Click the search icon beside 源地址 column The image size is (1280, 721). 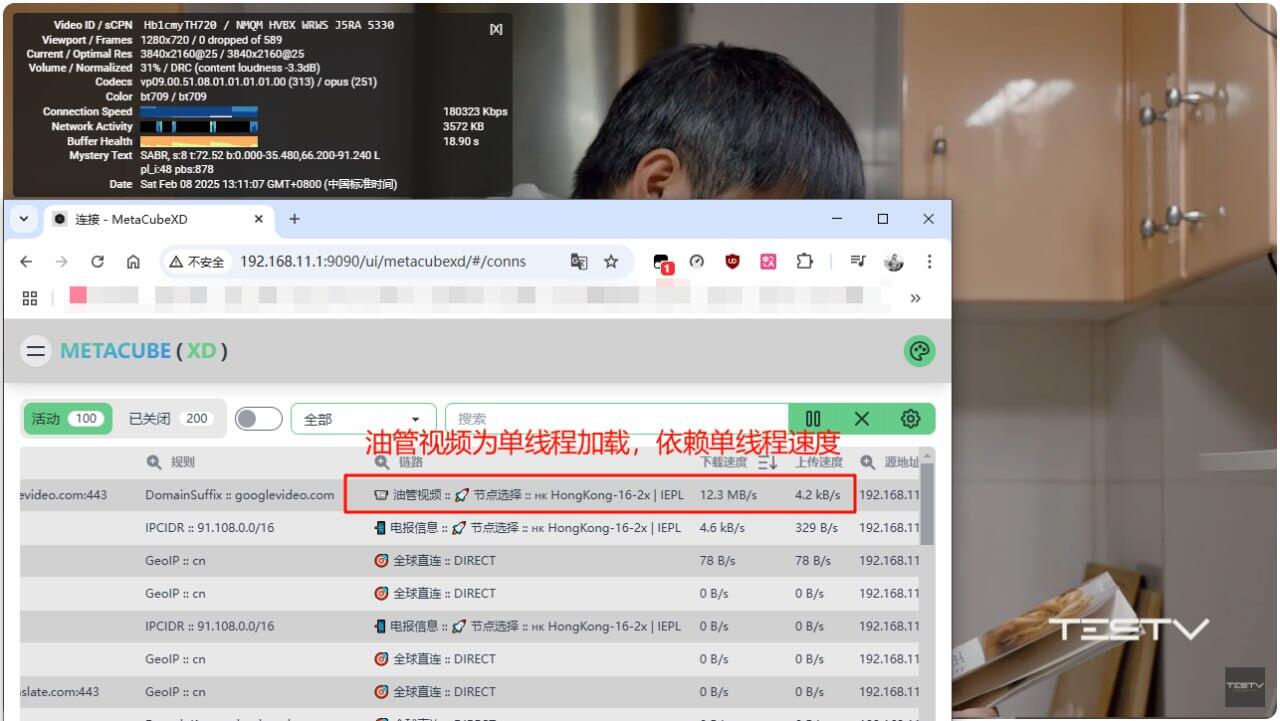(x=868, y=462)
